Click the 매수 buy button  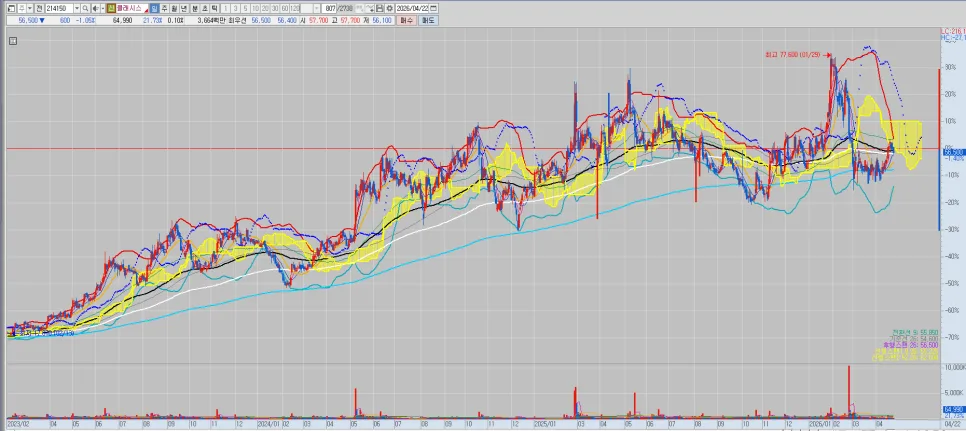coord(407,20)
